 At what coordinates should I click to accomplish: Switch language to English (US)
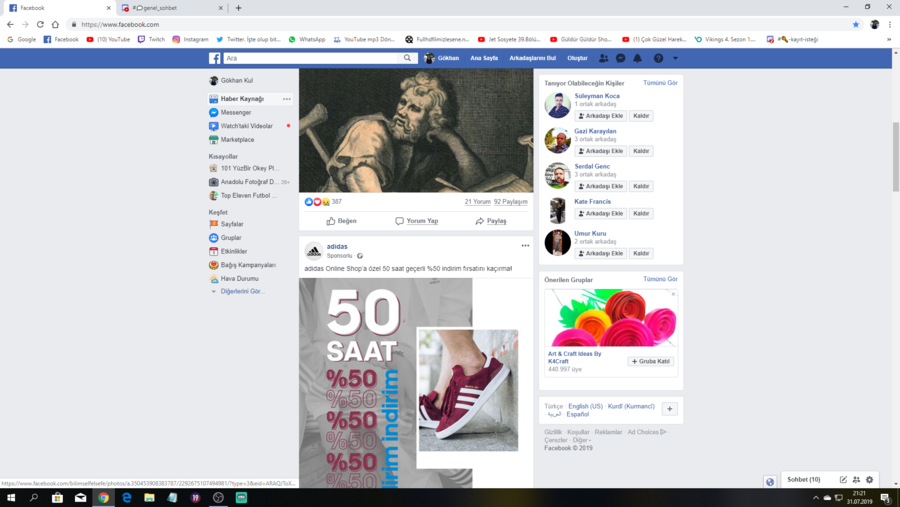click(x=585, y=407)
